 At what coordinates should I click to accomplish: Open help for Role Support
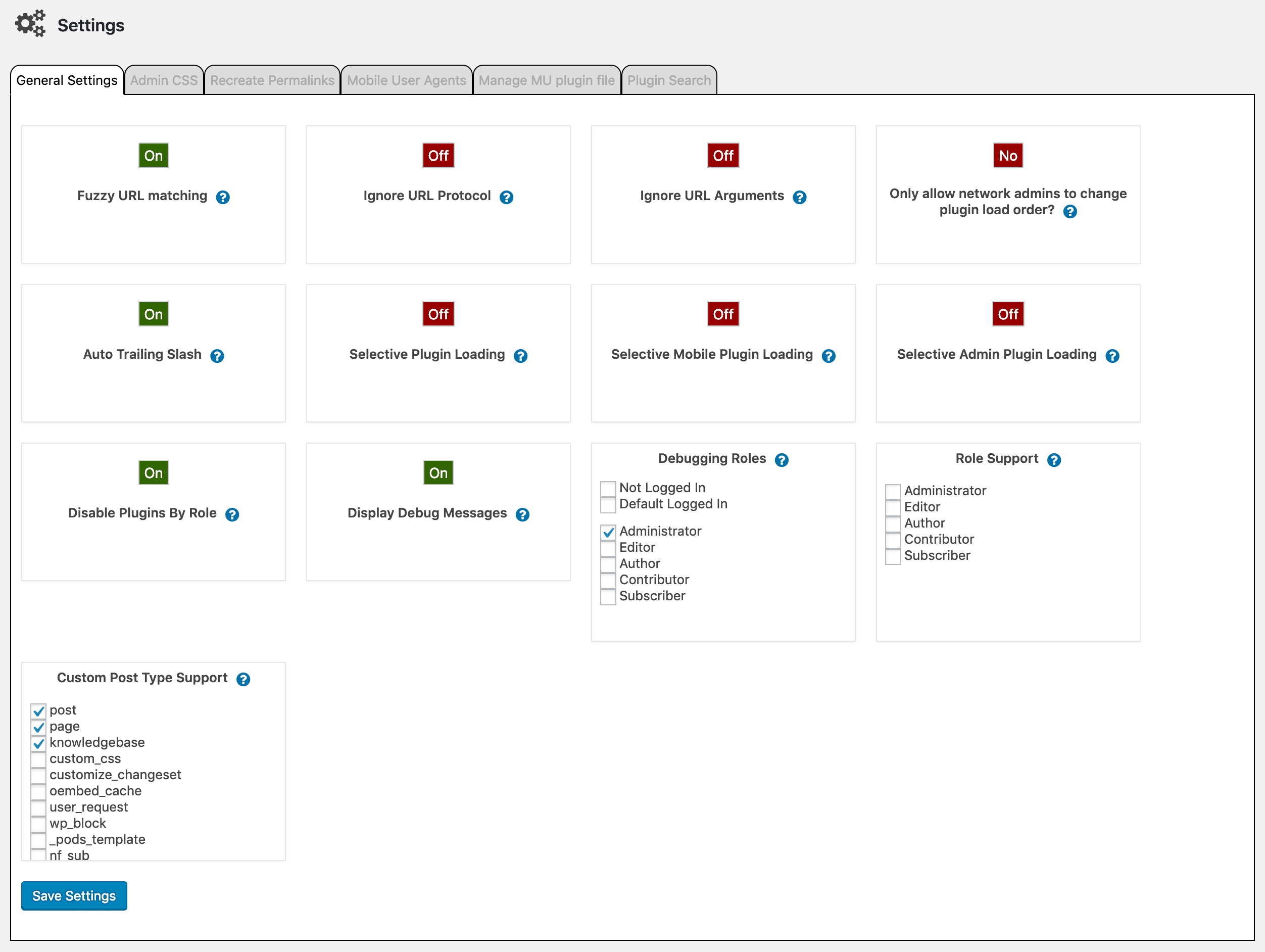(x=1055, y=459)
